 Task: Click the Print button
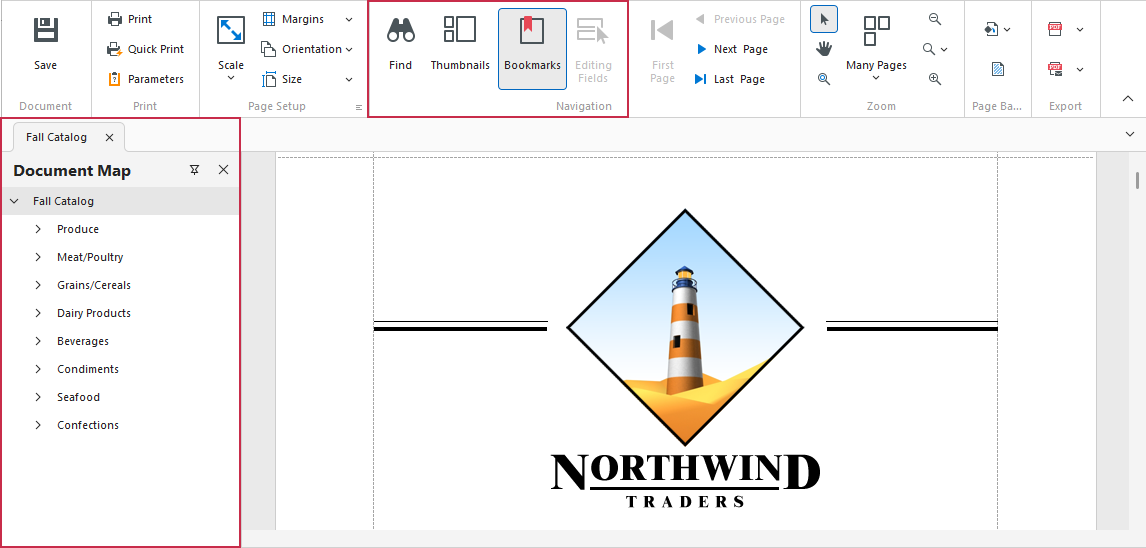click(130, 19)
